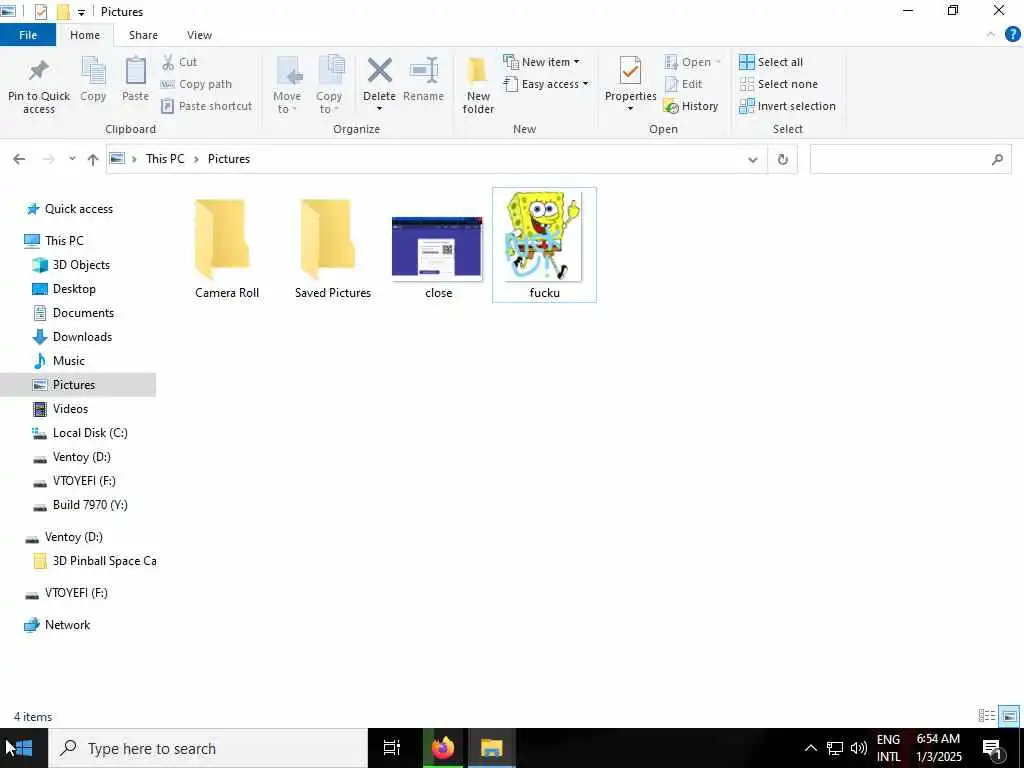The width and height of the screenshot is (1024, 768).
Task: Open the blue Help question icon
Action: [x=1012, y=35]
